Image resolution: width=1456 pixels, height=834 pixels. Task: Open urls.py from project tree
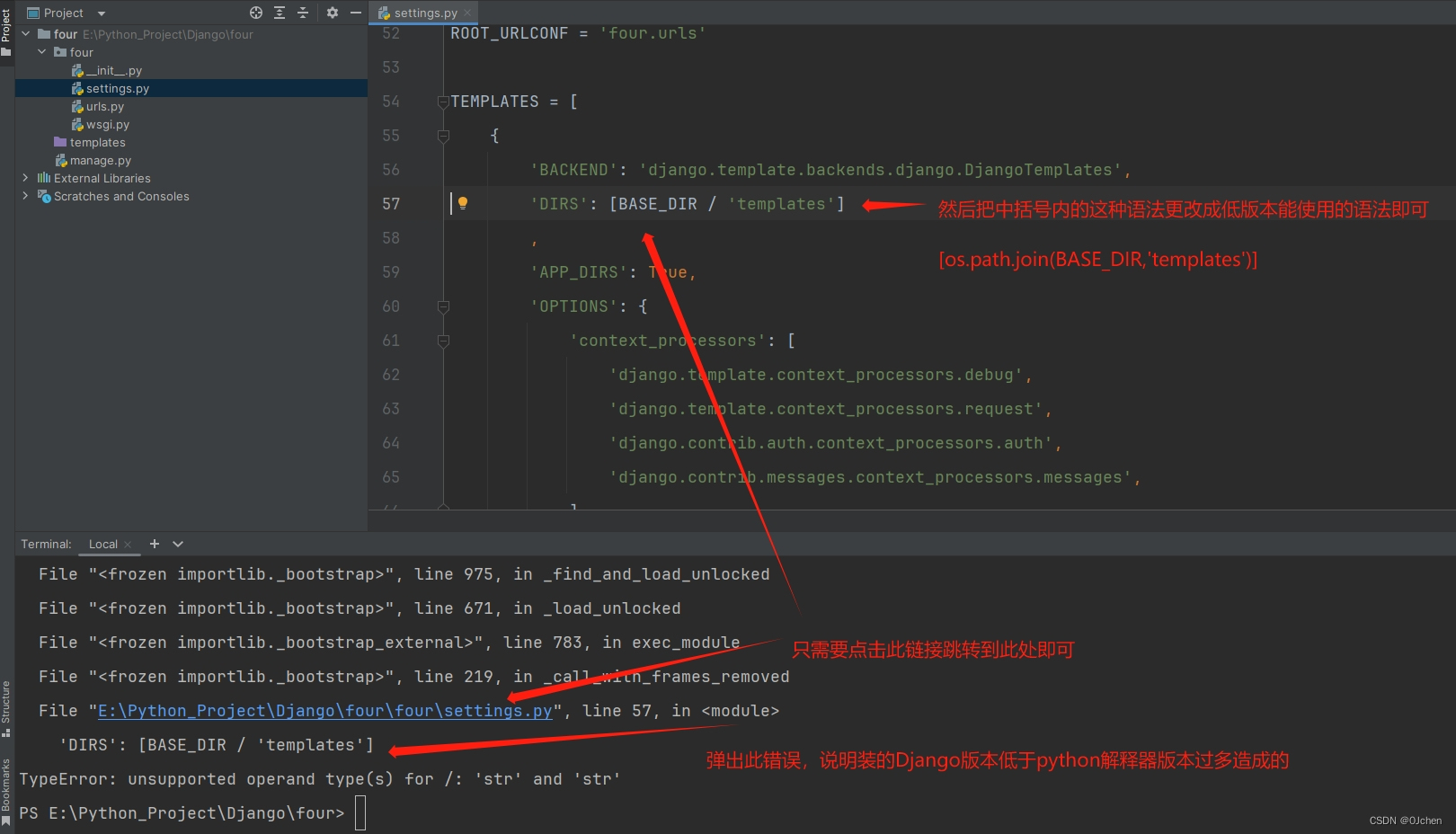[105, 106]
